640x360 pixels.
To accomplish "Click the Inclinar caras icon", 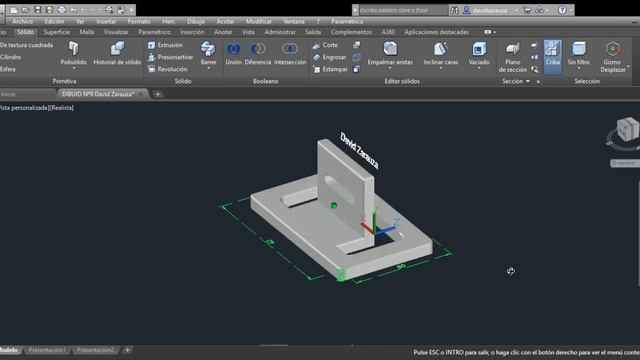I will pyautogui.click(x=441, y=49).
